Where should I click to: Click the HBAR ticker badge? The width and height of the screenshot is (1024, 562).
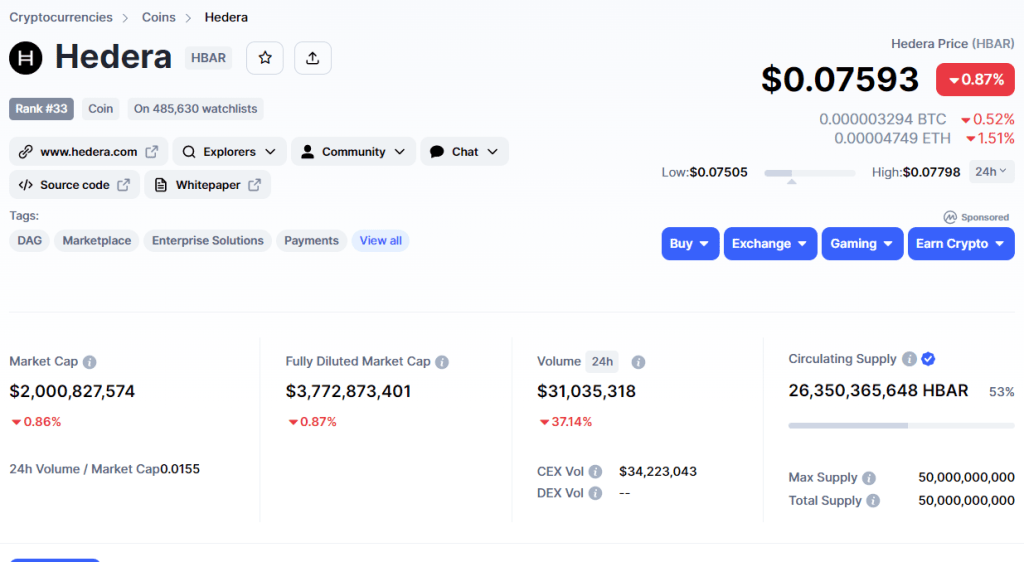point(208,57)
